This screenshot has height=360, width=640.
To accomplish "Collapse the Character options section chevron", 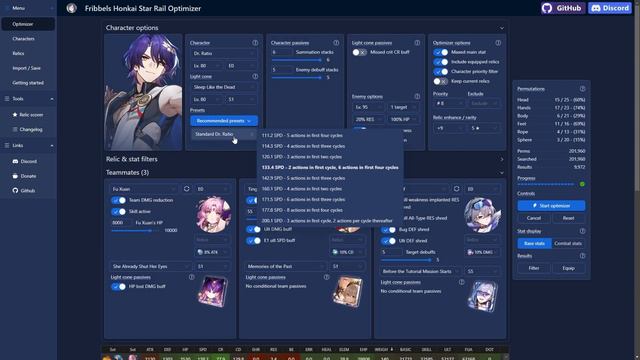I will [x=502, y=28].
